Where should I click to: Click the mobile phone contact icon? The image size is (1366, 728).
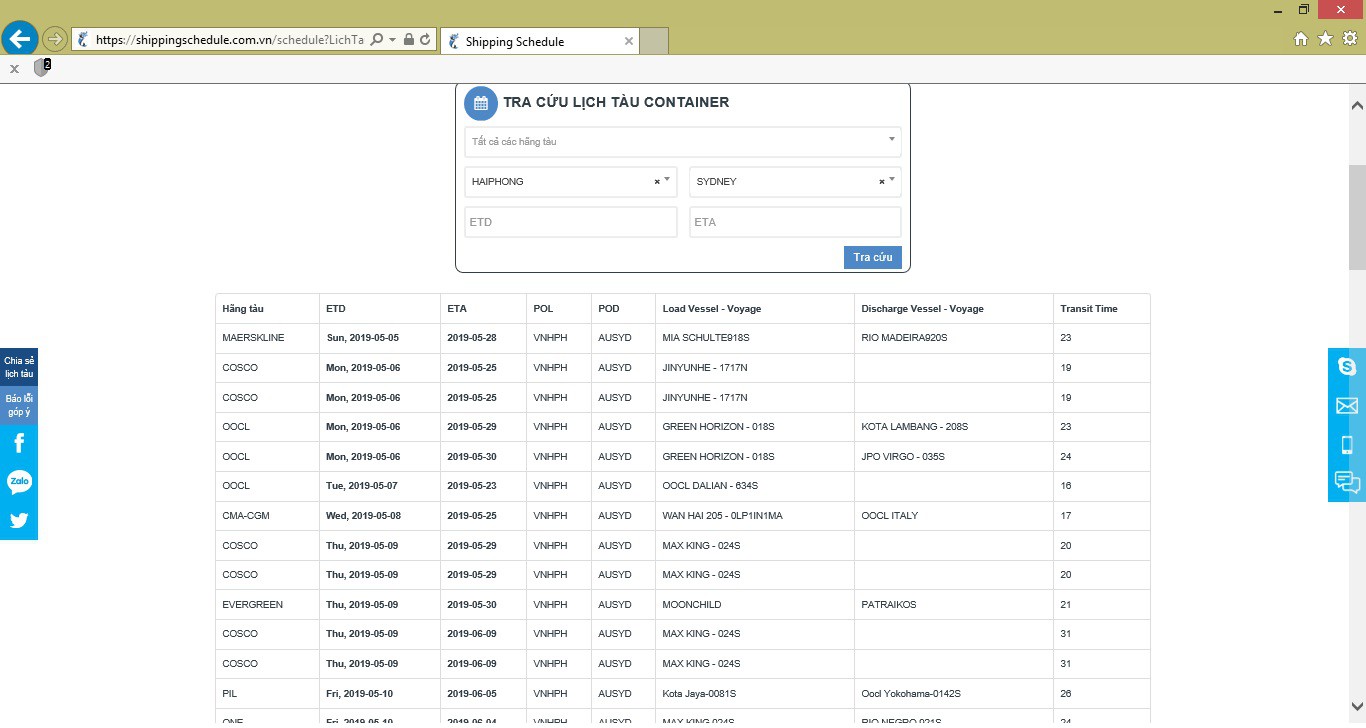click(x=1347, y=445)
